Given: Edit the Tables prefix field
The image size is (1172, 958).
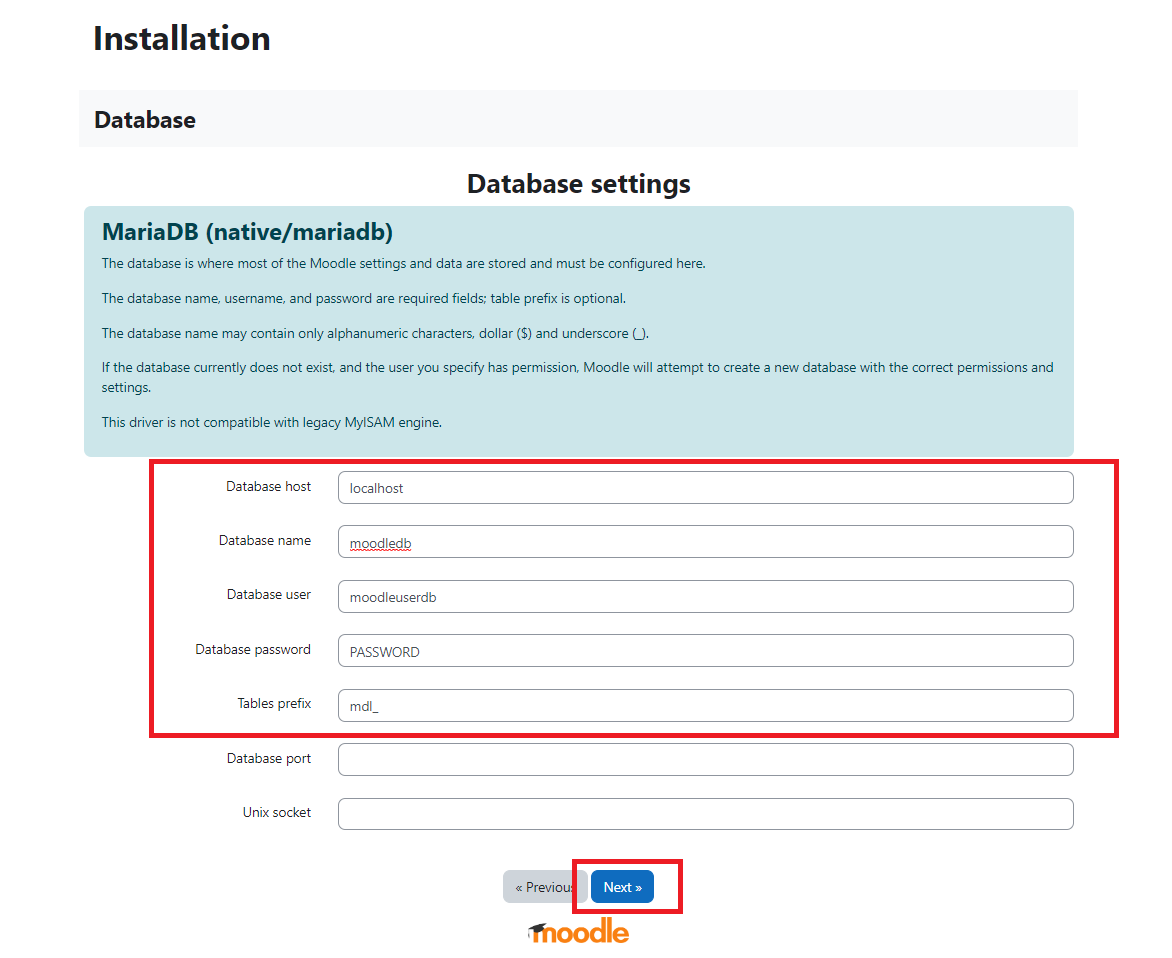Looking at the screenshot, I should [706, 705].
